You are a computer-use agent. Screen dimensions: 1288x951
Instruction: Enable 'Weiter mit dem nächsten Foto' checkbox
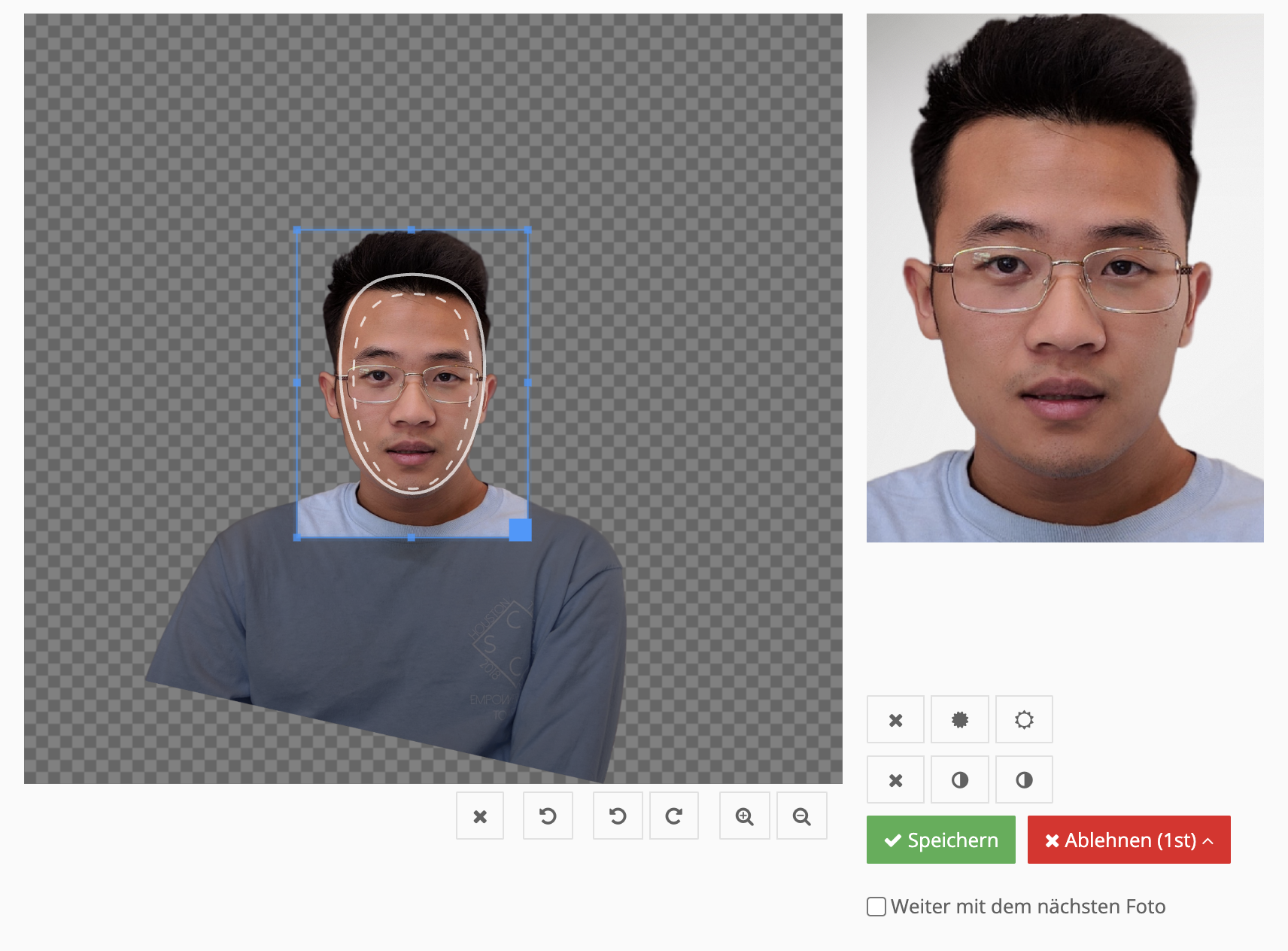click(x=876, y=907)
